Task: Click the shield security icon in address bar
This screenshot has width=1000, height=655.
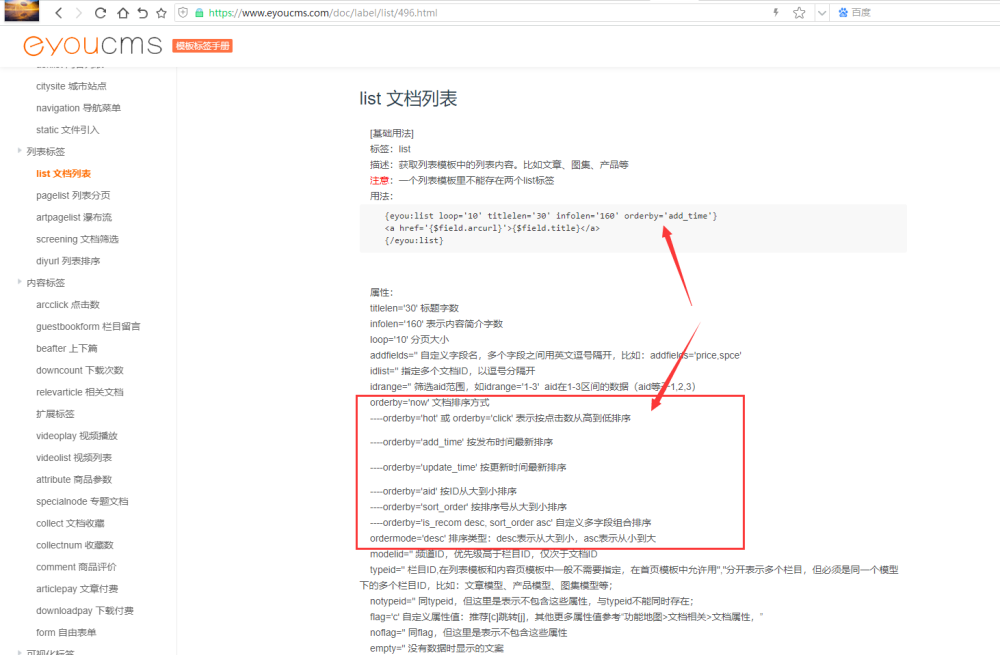Action: pos(183,13)
